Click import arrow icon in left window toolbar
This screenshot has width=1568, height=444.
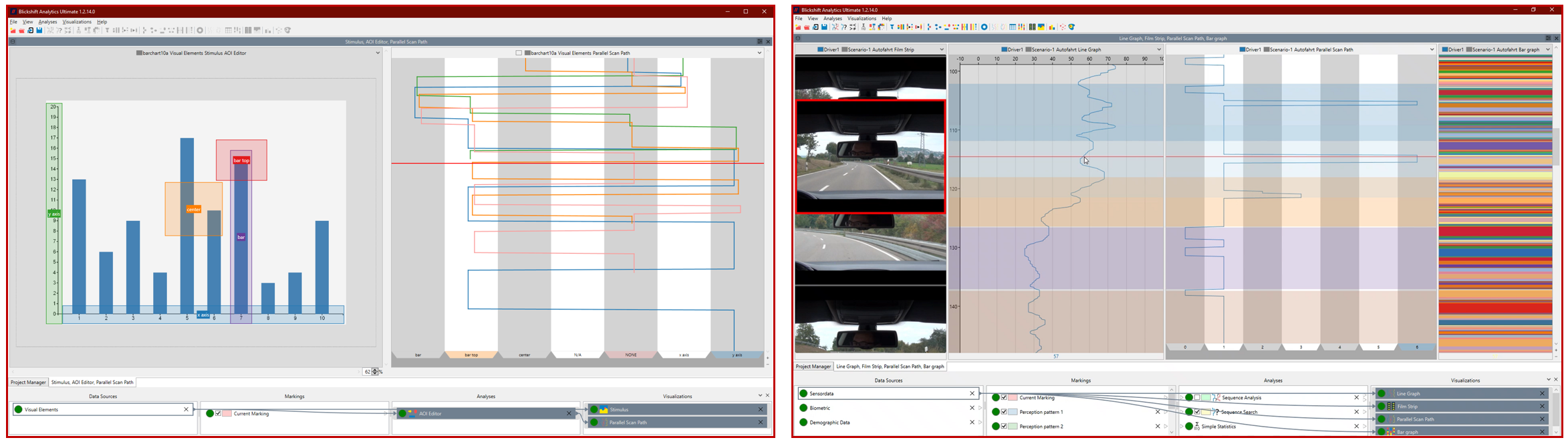coord(31,30)
